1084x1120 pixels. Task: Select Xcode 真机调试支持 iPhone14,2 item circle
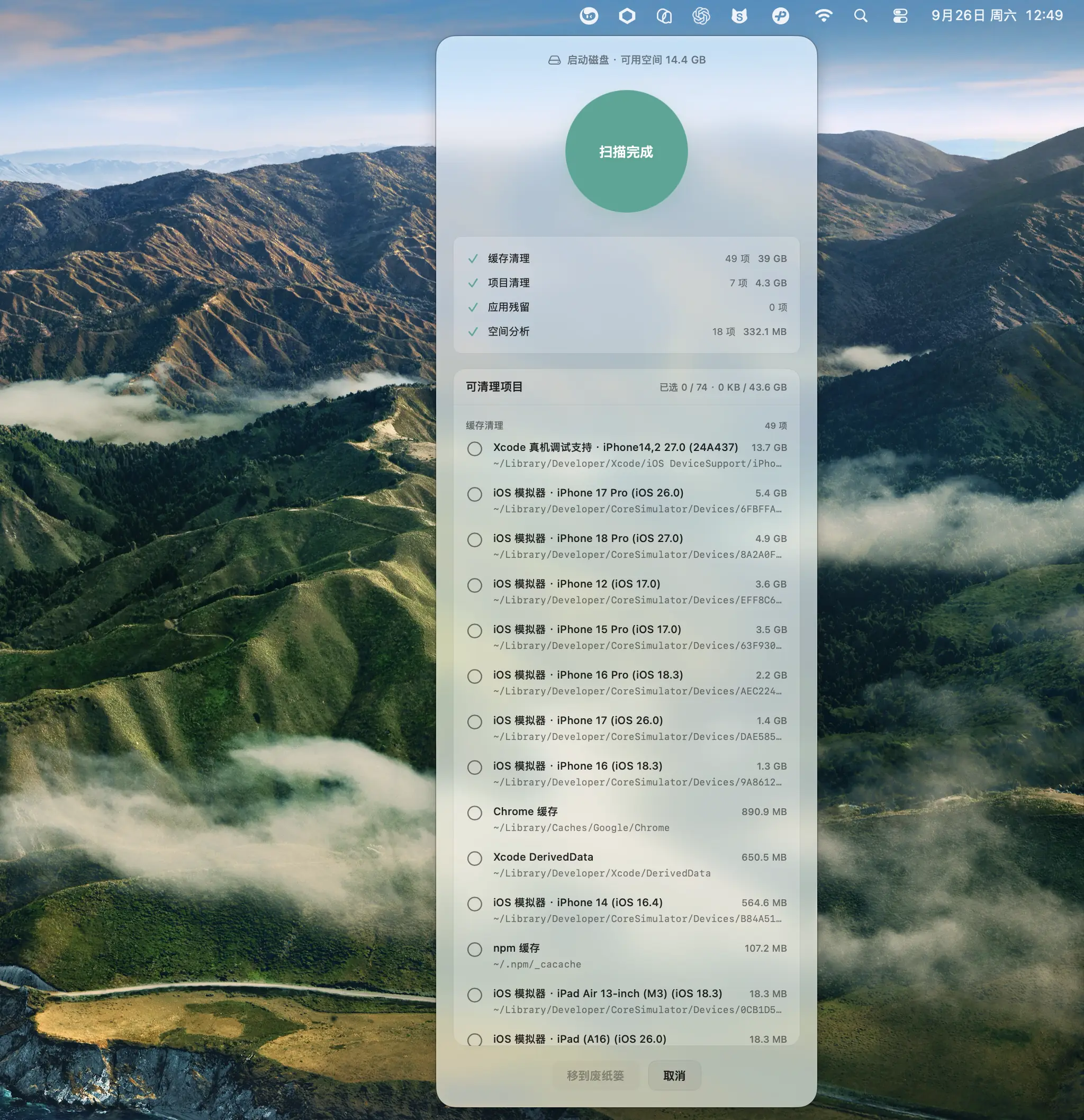(x=474, y=448)
